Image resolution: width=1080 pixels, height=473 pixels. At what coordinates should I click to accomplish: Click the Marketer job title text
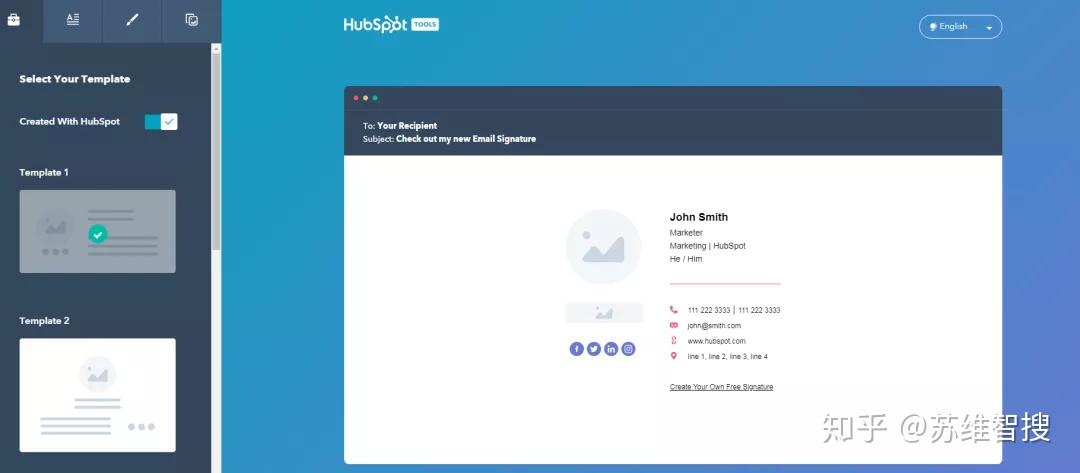[686, 233]
